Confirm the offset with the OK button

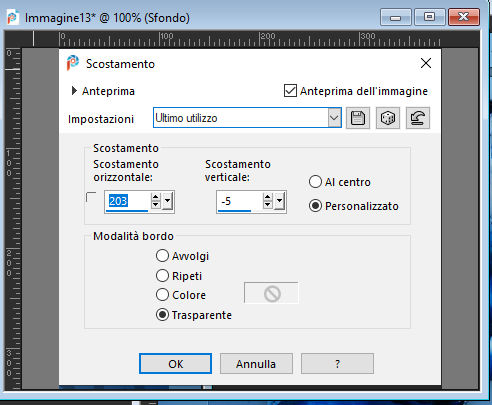coord(175,364)
